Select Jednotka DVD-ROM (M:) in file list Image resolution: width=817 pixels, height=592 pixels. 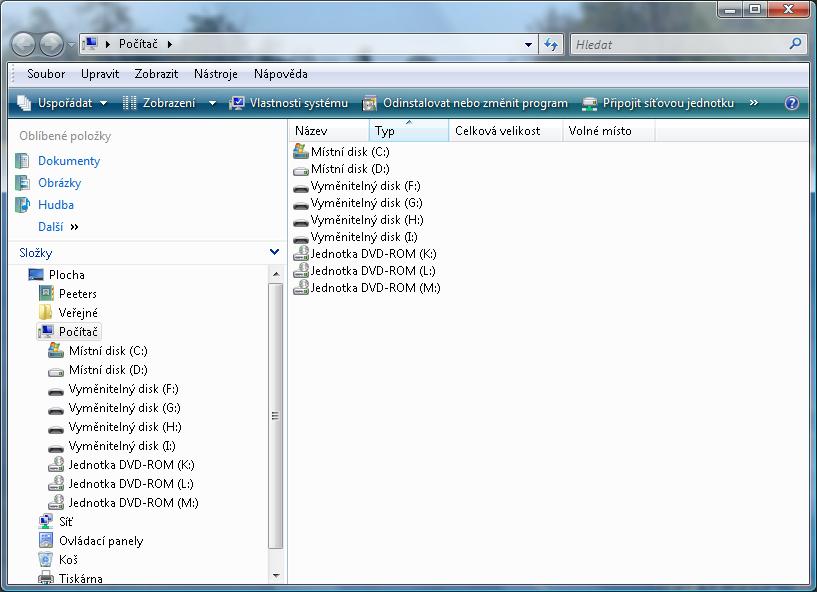(375, 288)
